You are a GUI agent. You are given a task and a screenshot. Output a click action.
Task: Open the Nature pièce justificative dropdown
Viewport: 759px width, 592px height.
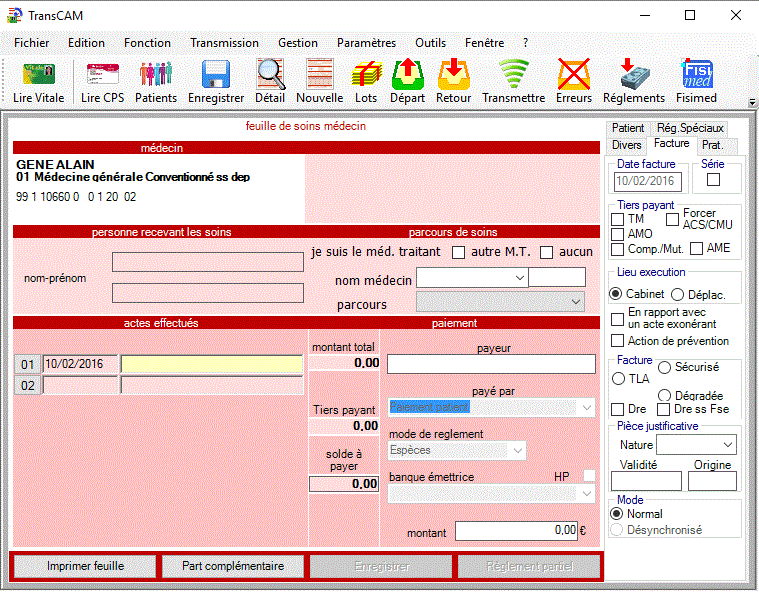pyautogui.click(x=728, y=444)
